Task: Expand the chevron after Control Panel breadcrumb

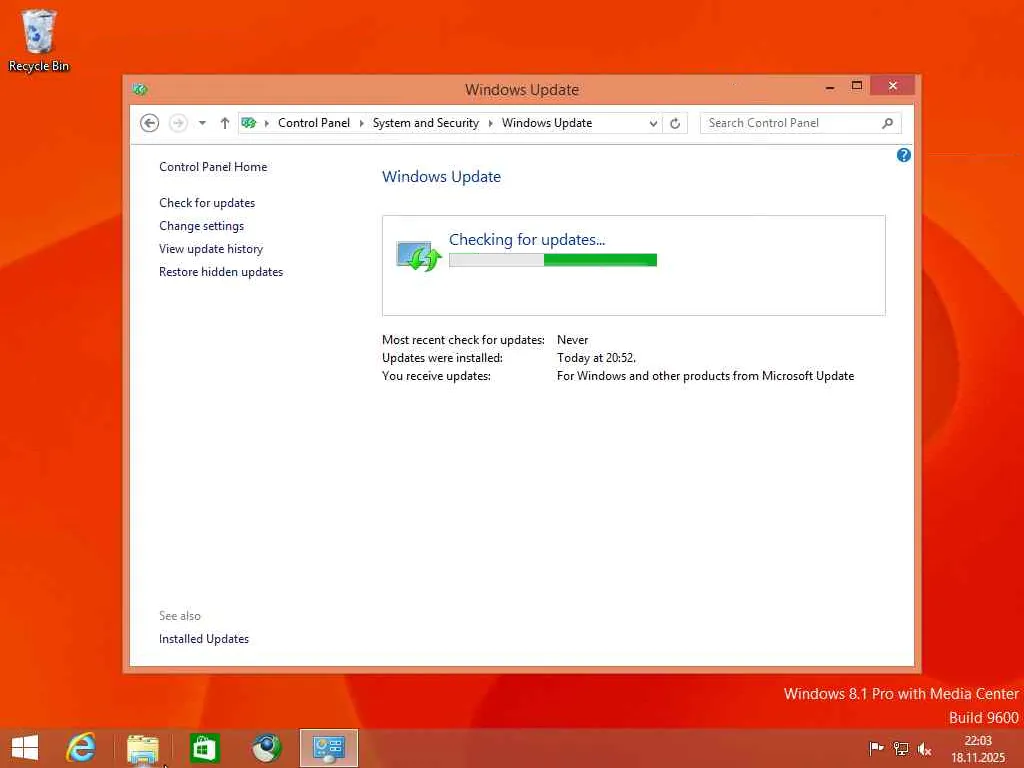Action: pos(362,123)
